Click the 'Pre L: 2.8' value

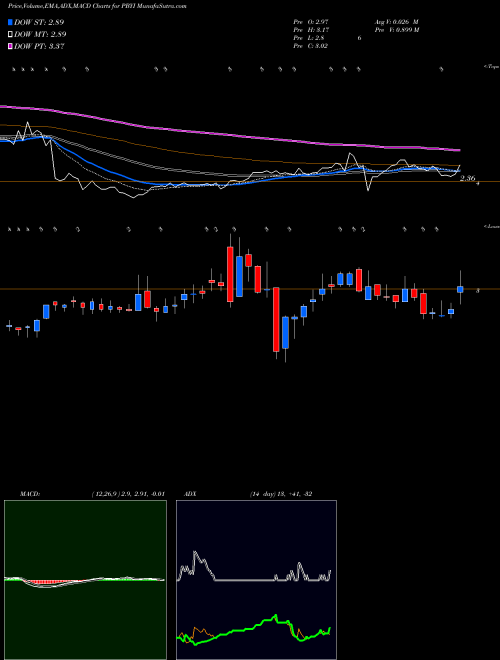(x=309, y=38)
